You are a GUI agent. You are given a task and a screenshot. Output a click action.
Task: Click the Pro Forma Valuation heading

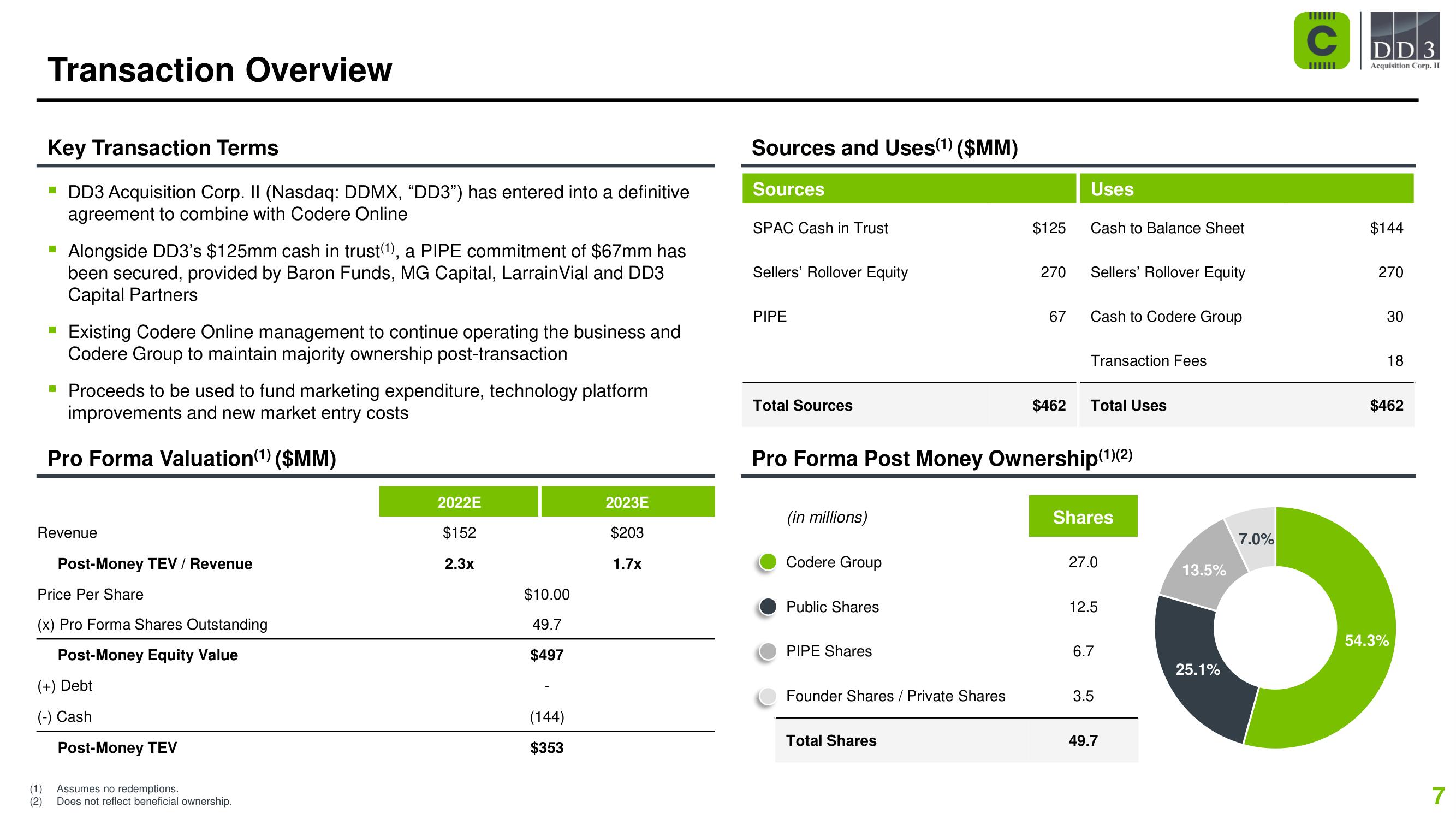tap(192, 459)
